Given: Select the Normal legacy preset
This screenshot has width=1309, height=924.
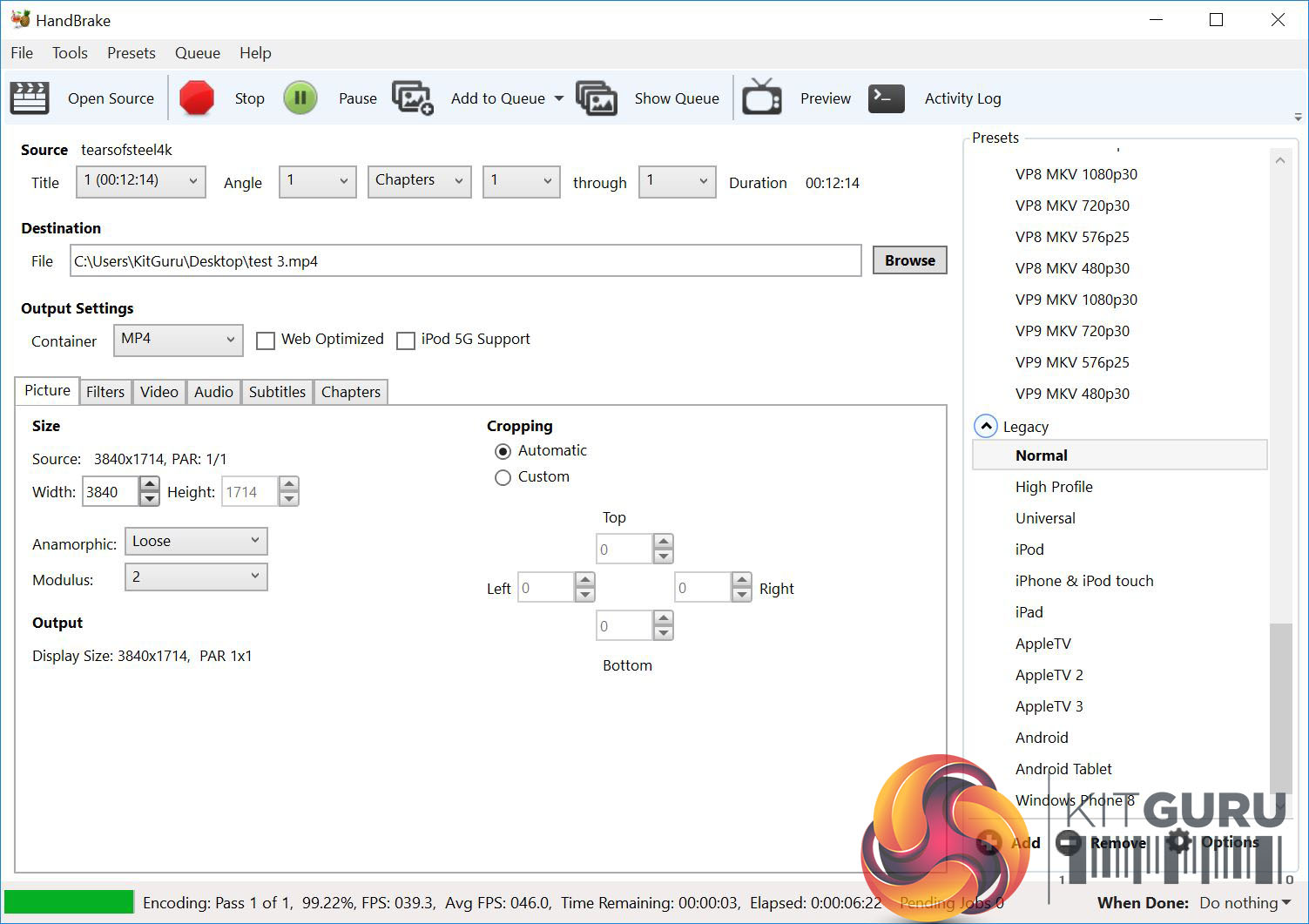Looking at the screenshot, I should [x=1119, y=455].
